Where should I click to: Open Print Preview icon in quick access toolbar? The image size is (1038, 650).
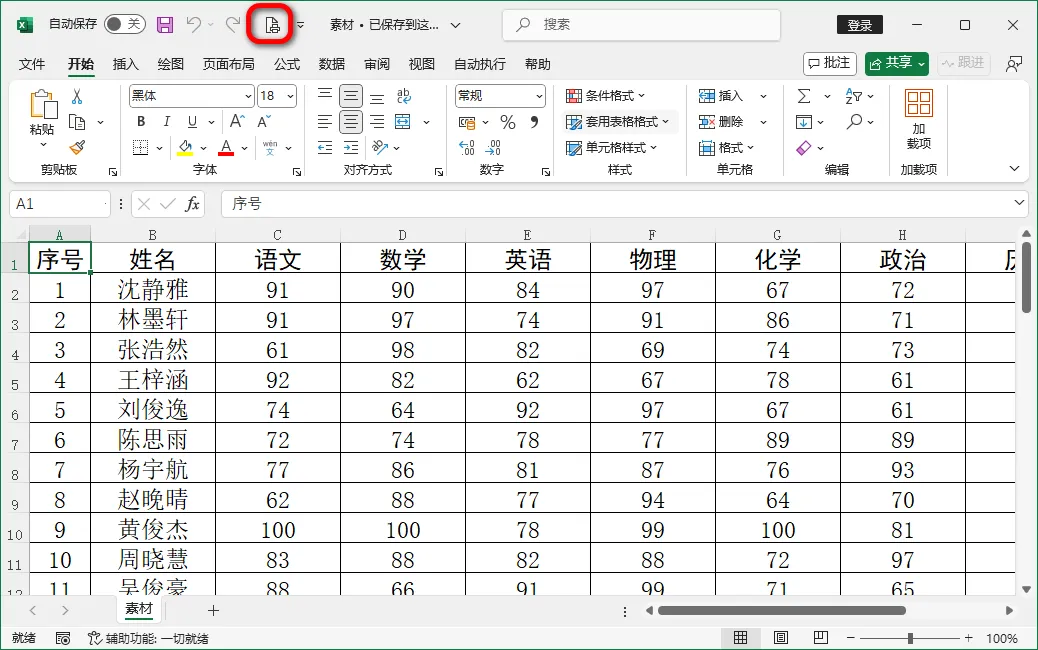click(x=272, y=25)
